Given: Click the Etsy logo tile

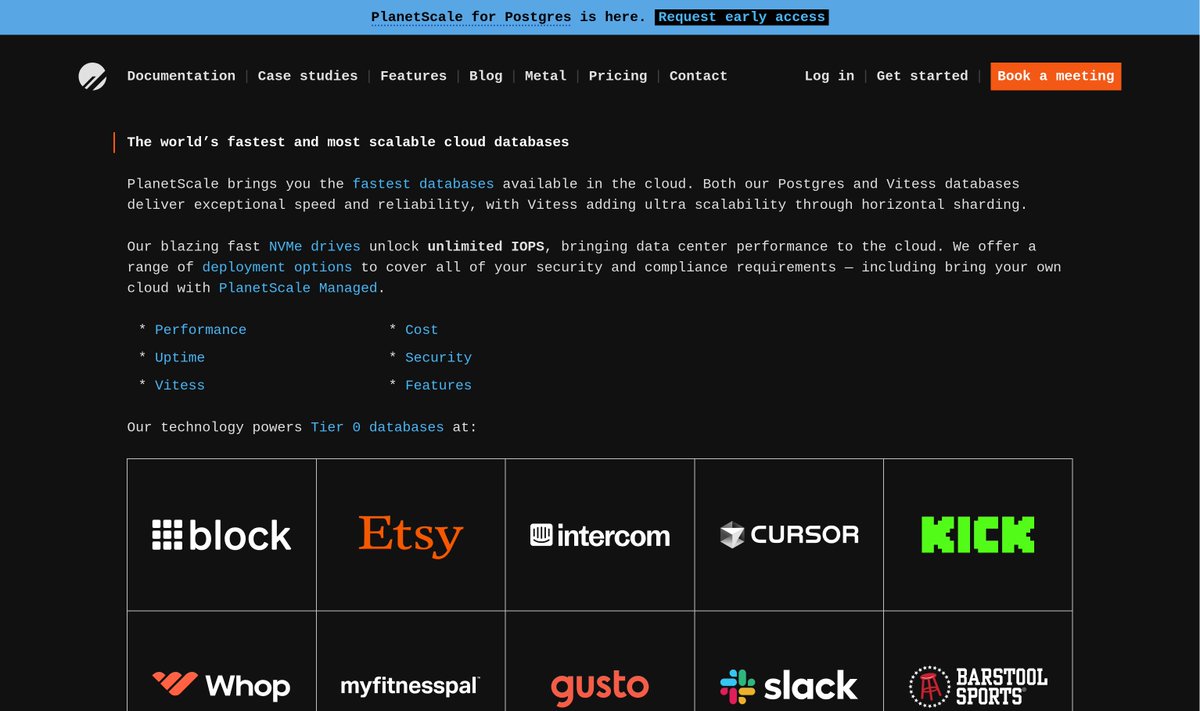Looking at the screenshot, I should pos(411,535).
